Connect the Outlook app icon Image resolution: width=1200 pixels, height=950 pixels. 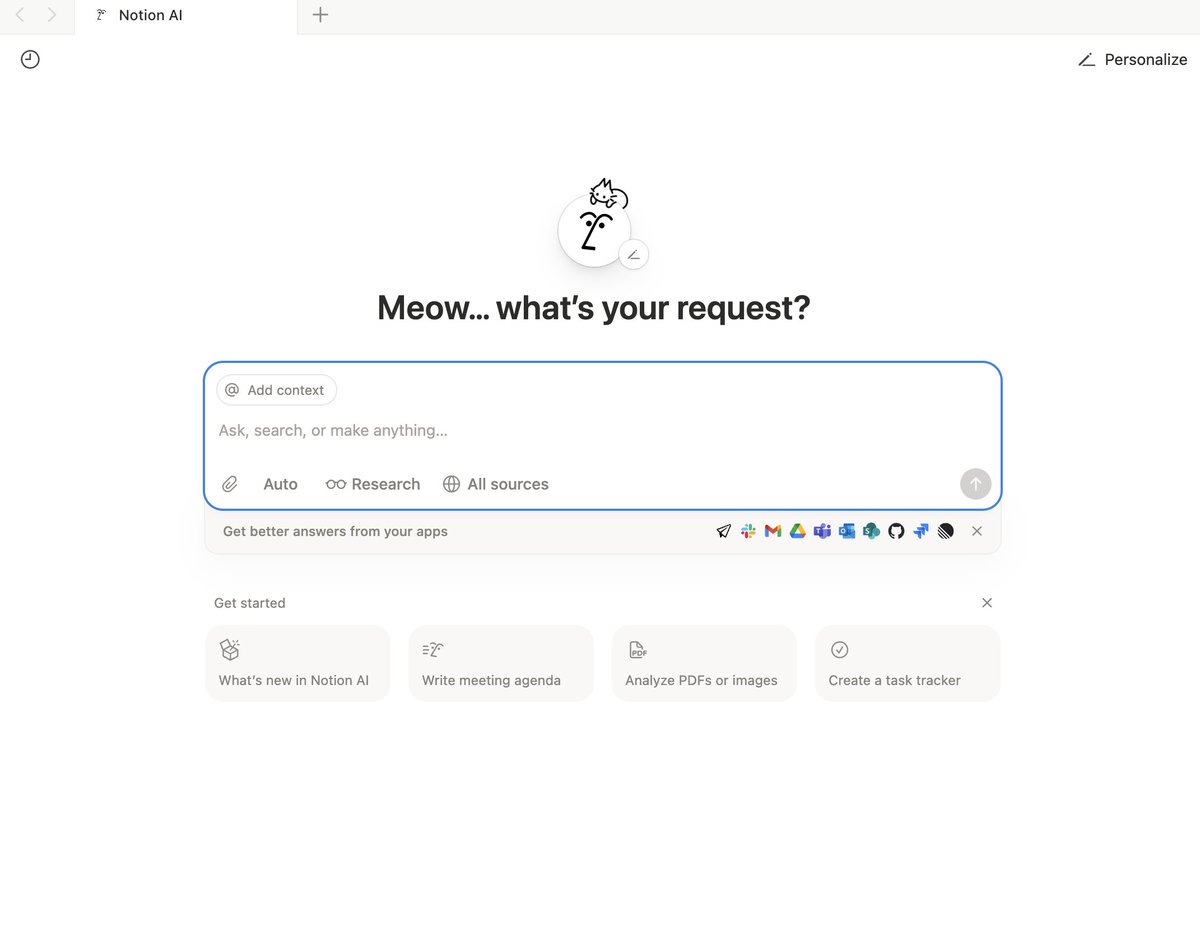(x=847, y=531)
